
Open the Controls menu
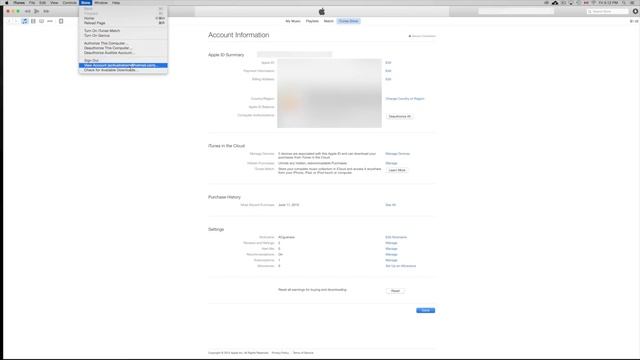click(x=69, y=2)
